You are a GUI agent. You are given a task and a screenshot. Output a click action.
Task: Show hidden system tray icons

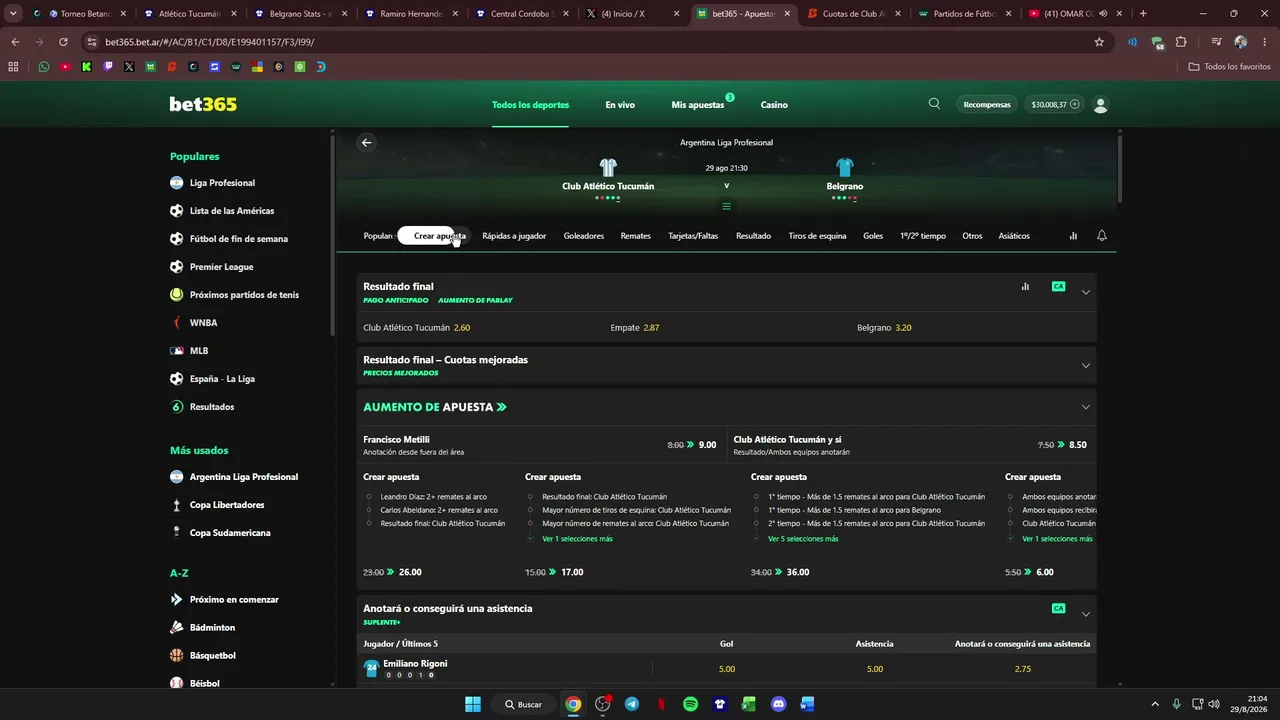coord(1155,704)
